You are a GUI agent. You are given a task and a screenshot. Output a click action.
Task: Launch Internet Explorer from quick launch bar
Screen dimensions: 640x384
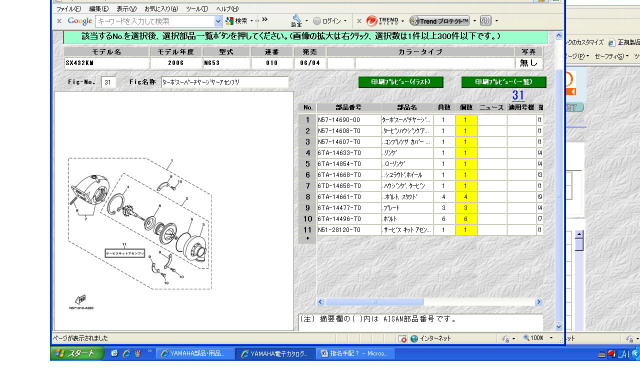click(127, 353)
